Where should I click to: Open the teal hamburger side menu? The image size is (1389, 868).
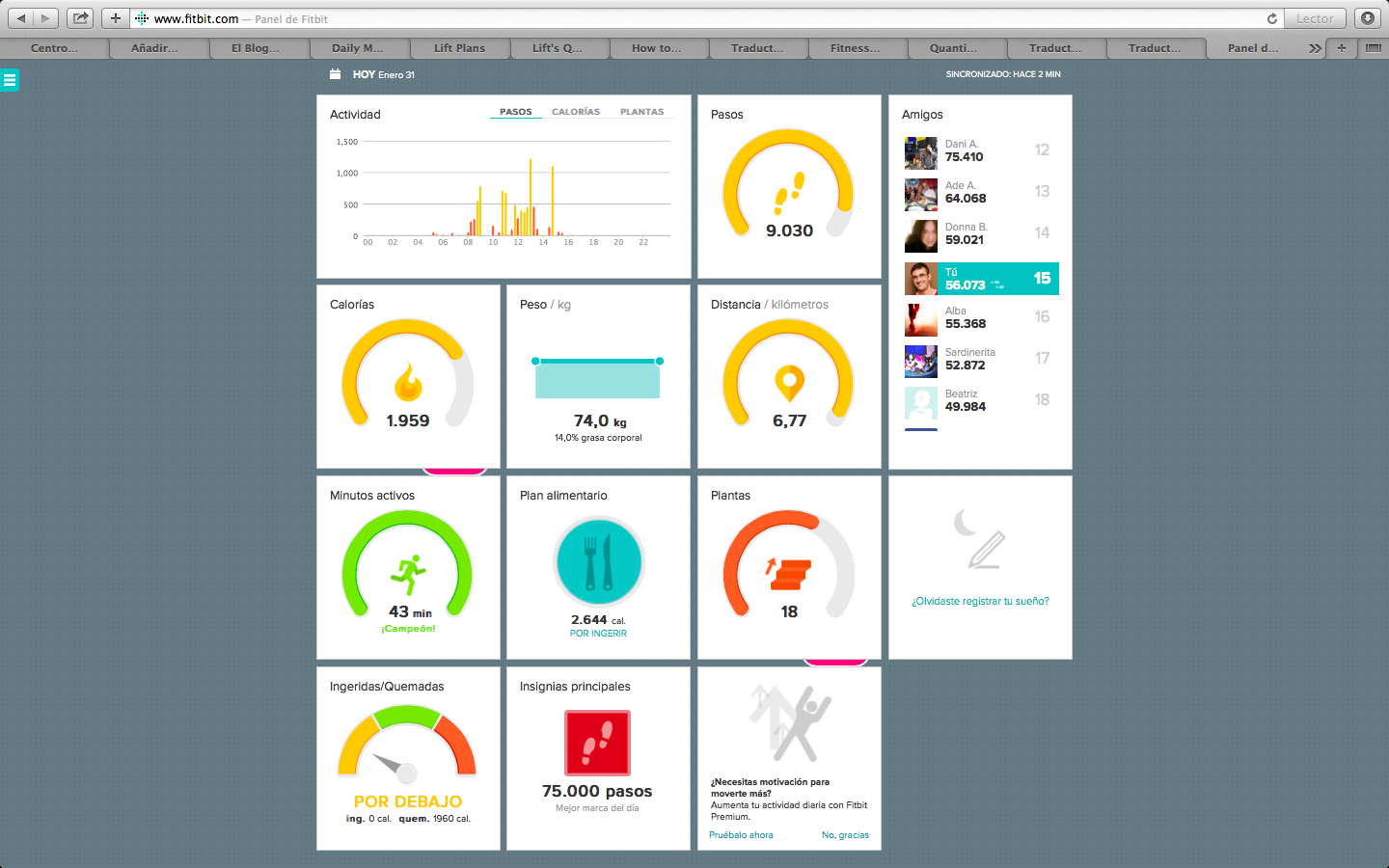click(x=10, y=80)
